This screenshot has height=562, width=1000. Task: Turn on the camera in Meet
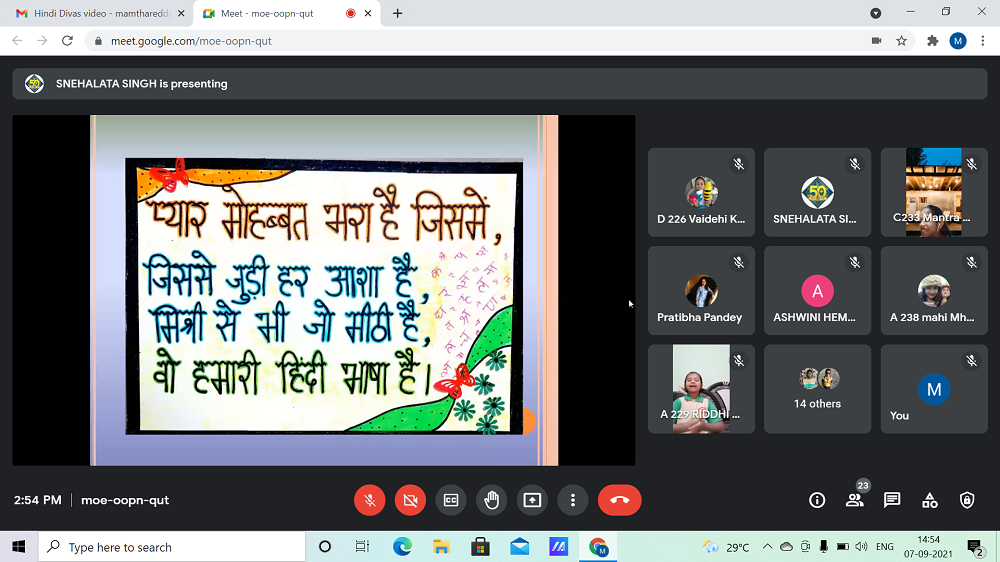(410, 500)
